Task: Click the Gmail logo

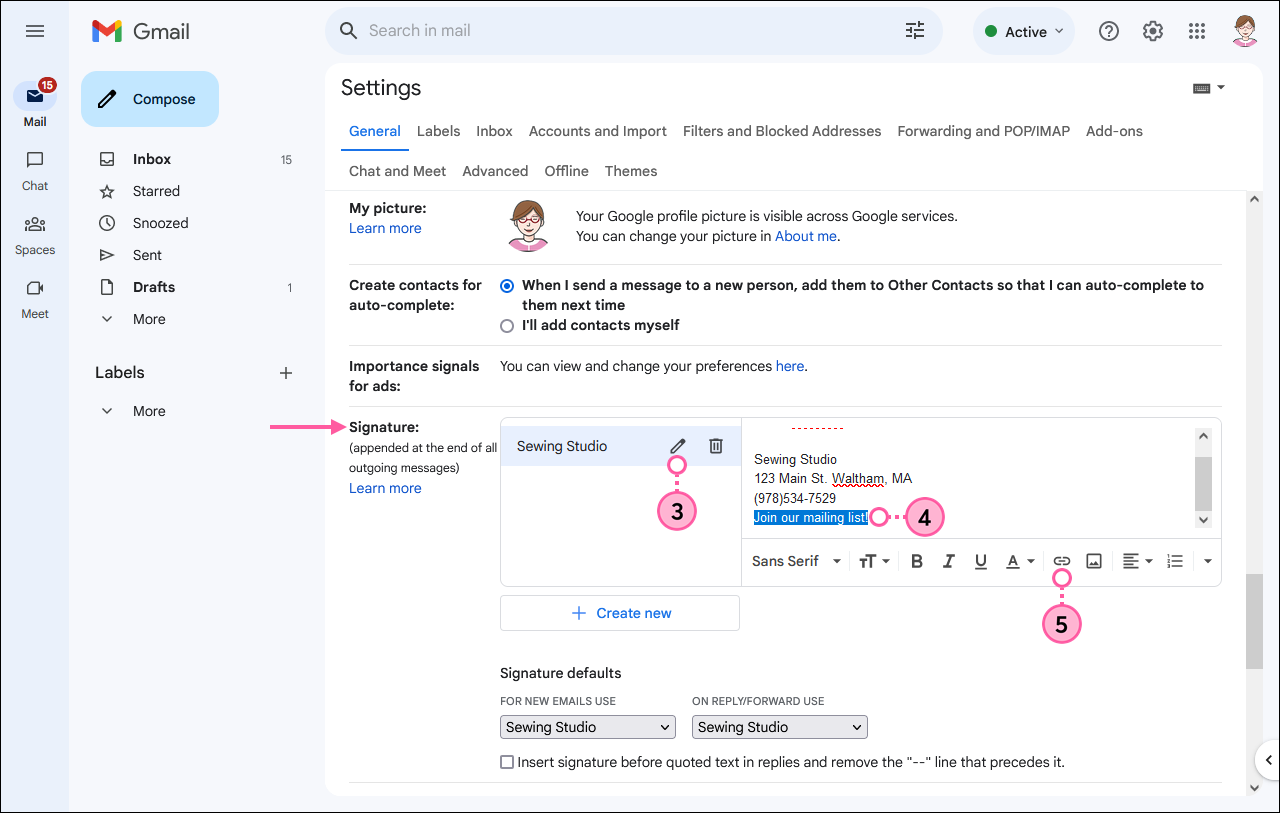Action: (140, 31)
